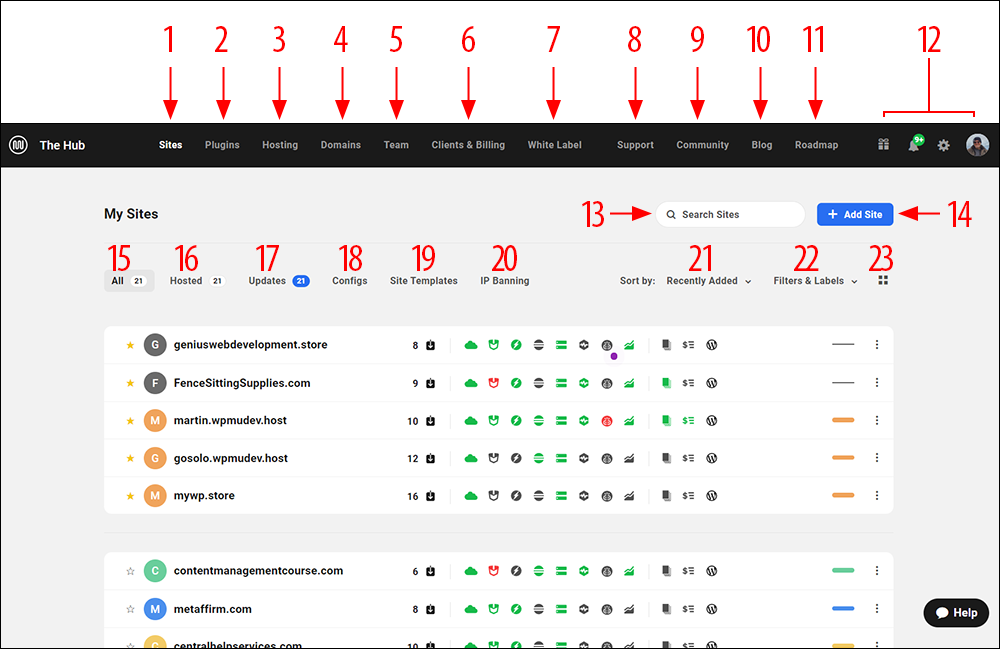Screen dimensions: 1000x649
Task: Click lightning performance icon for martin.wpmudev.host
Action: (x=516, y=421)
